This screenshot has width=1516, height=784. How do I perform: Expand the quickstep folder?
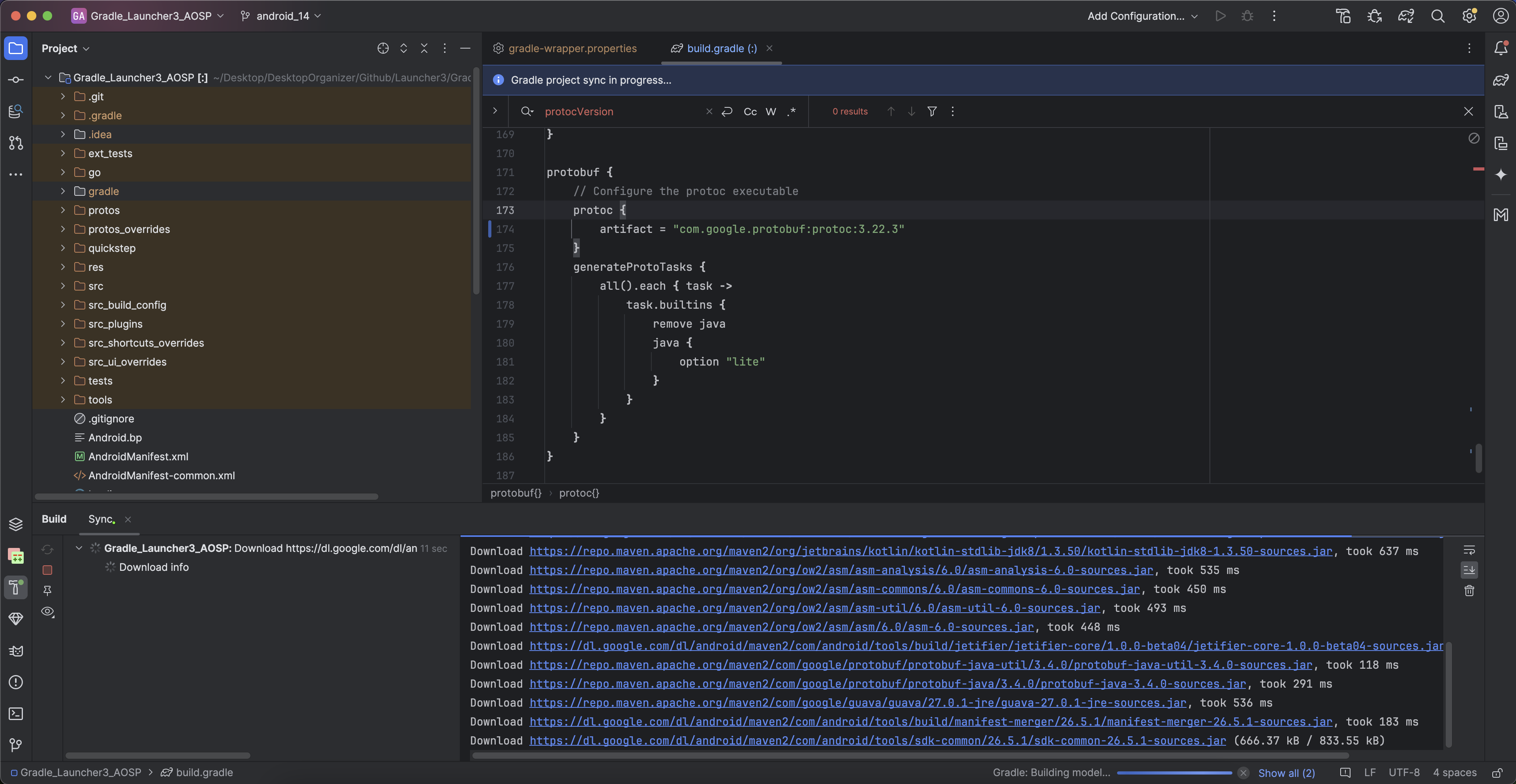(x=63, y=248)
